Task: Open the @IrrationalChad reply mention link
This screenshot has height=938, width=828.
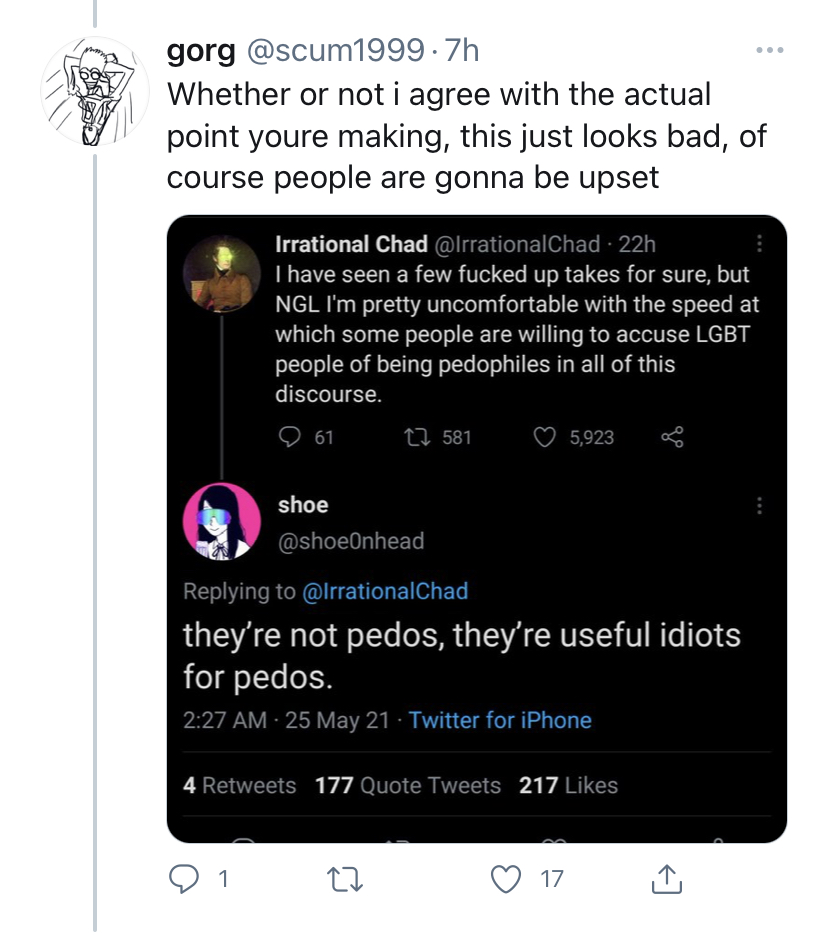Action: pyautogui.click(x=385, y=591)
